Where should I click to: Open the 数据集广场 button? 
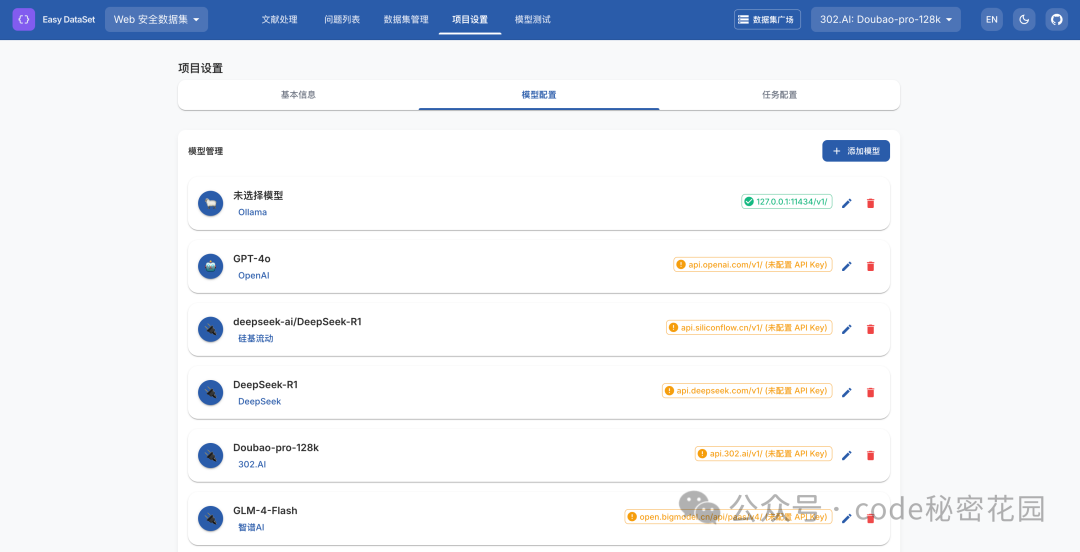(x=767, y=19)
